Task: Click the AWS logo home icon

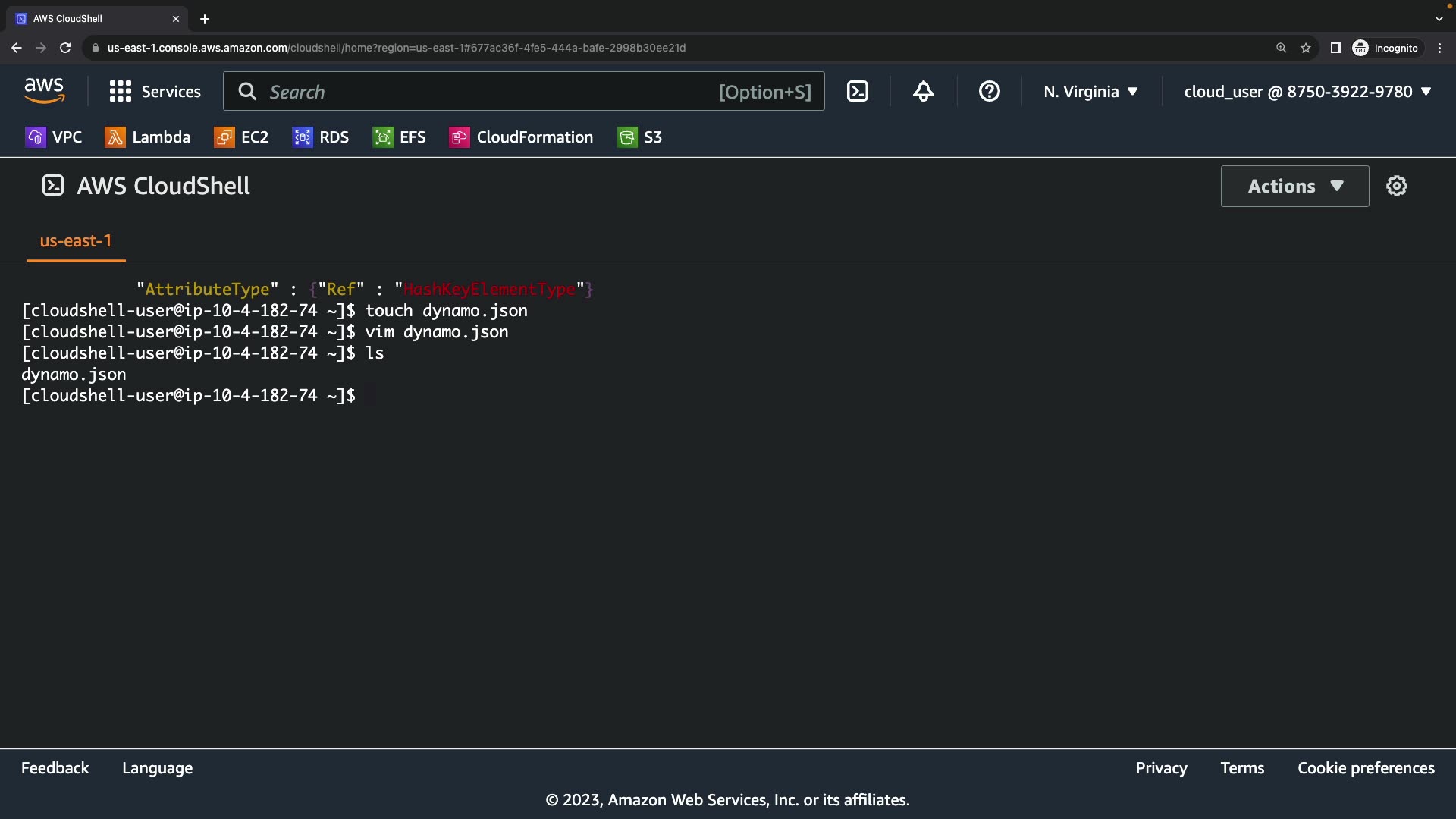Action: coord(44,91)
